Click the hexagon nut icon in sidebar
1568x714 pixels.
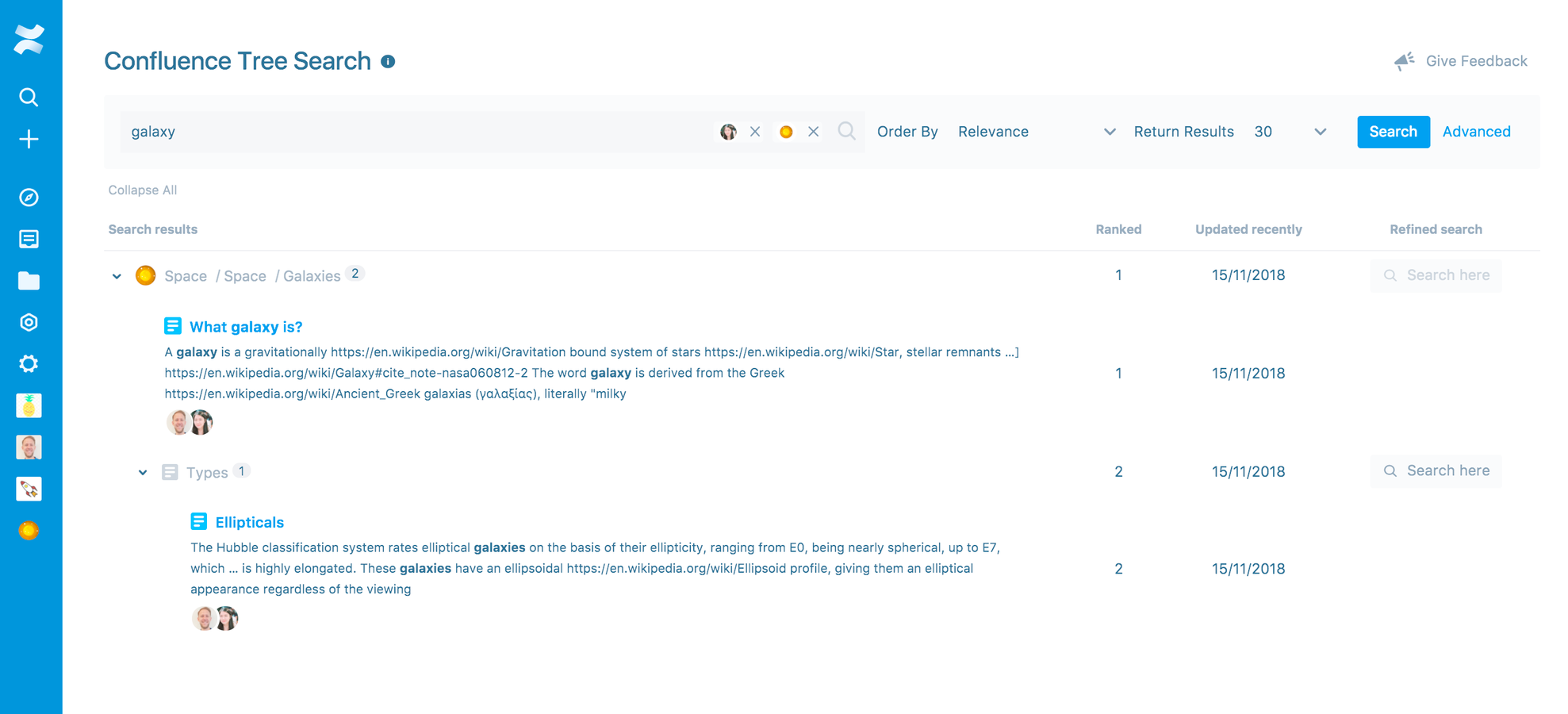pyautogui.click(x=29, y=322)
